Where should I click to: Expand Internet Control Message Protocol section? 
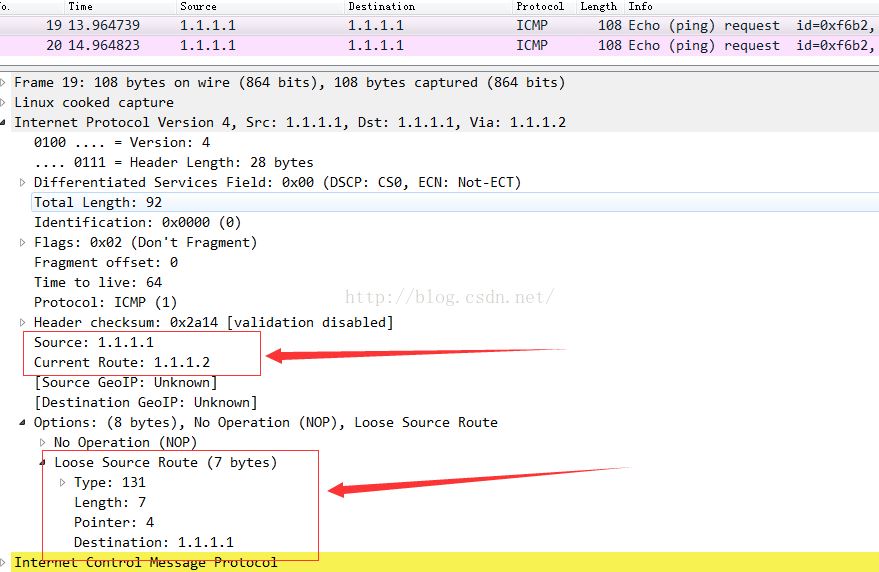5,562
